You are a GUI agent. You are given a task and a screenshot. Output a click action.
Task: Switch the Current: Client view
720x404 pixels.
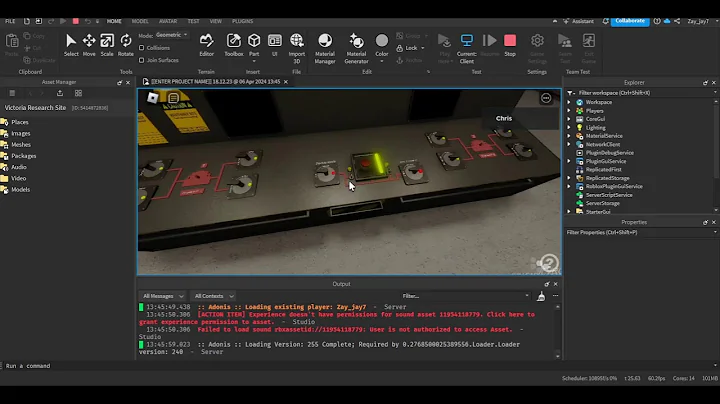tap(467, 48)
